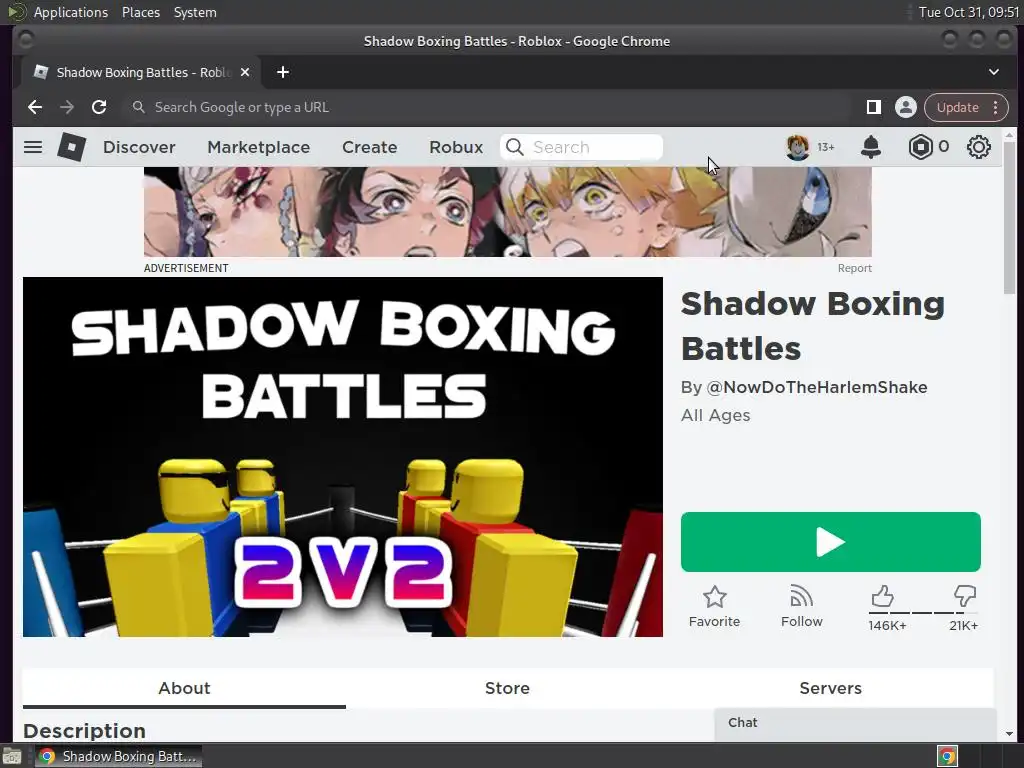Open the Roblox hamburger navigation menu
The height and width of the screenshot is (768, 1024).
[x=33, y=147]
